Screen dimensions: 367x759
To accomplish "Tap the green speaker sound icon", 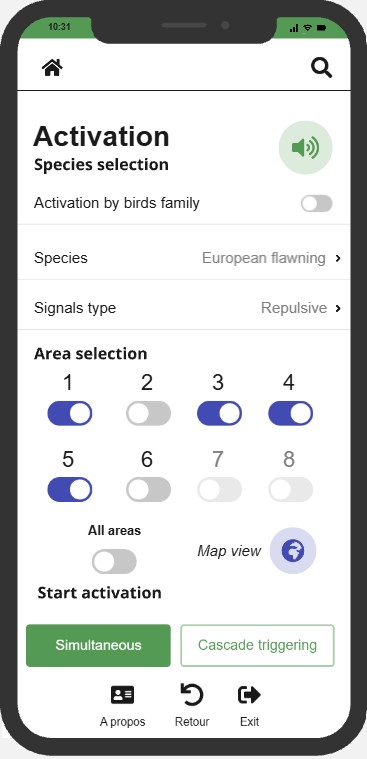I will [x=306, y=148].
